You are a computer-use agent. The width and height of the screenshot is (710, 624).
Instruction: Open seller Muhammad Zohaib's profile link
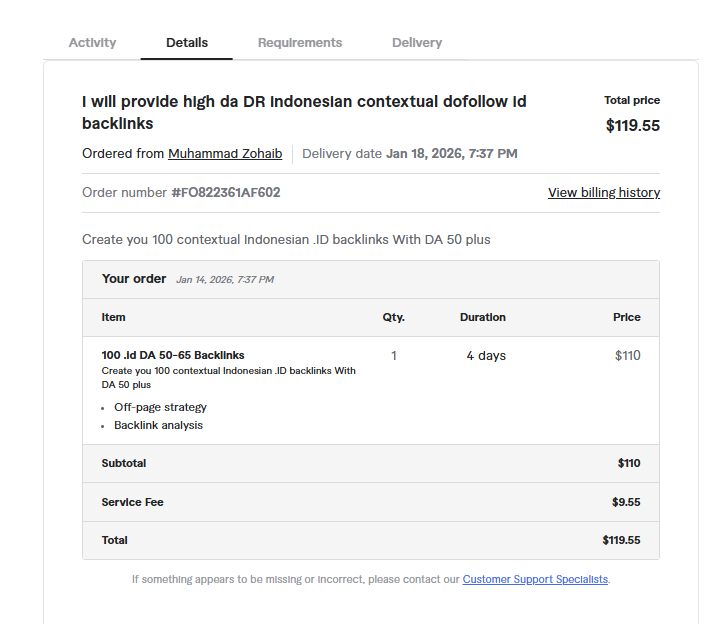(225, 154)
